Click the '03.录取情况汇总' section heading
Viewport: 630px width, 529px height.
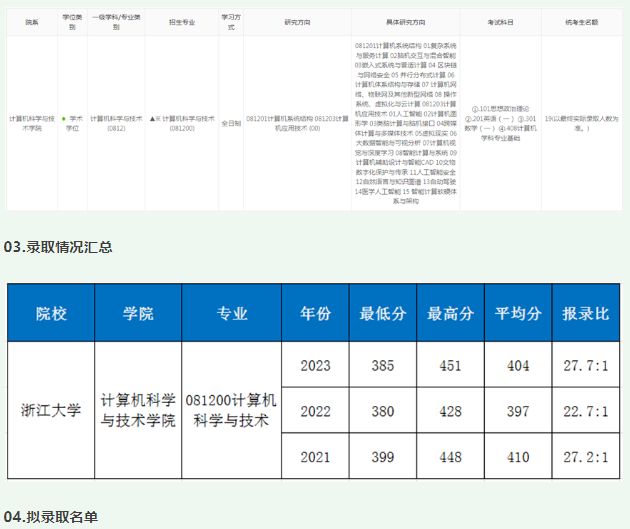[x=58, y=247]
